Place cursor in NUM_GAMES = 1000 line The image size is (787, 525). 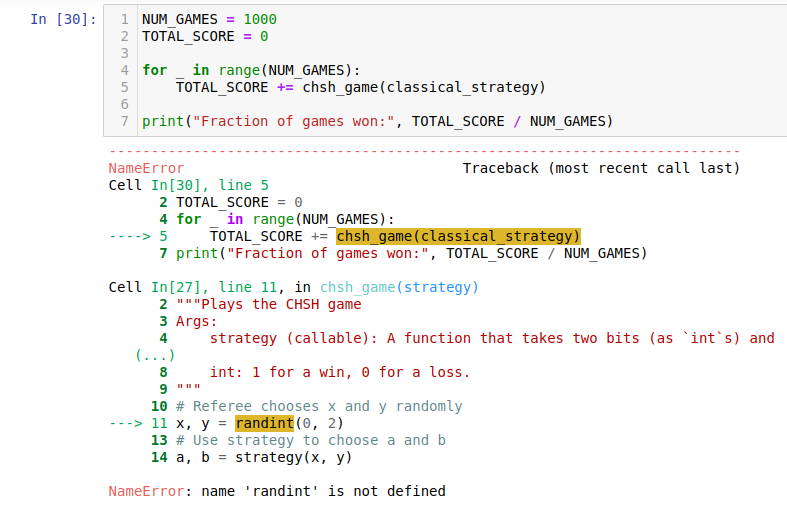coord(209,19)
